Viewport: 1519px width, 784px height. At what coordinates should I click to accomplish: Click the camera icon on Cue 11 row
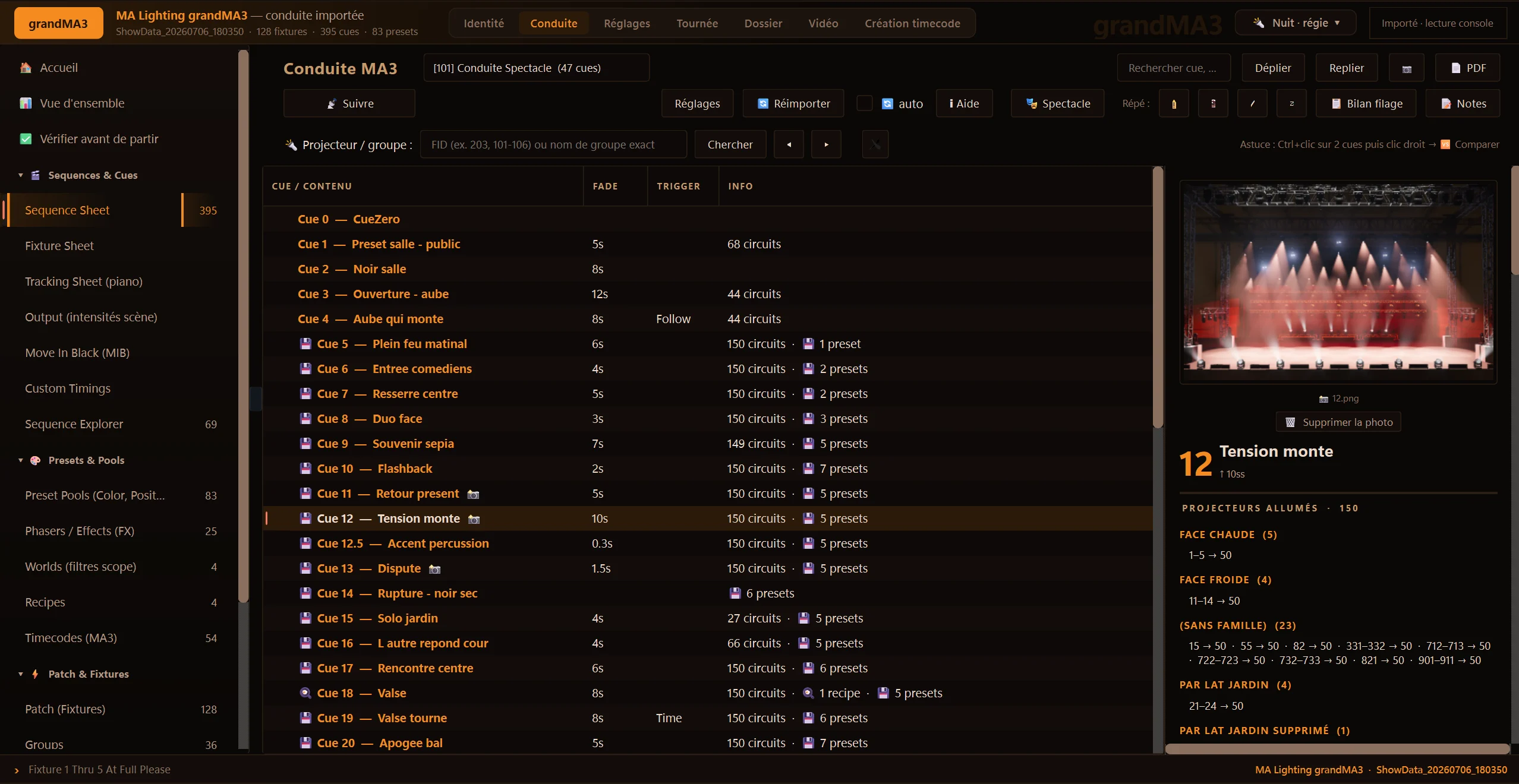473,494
